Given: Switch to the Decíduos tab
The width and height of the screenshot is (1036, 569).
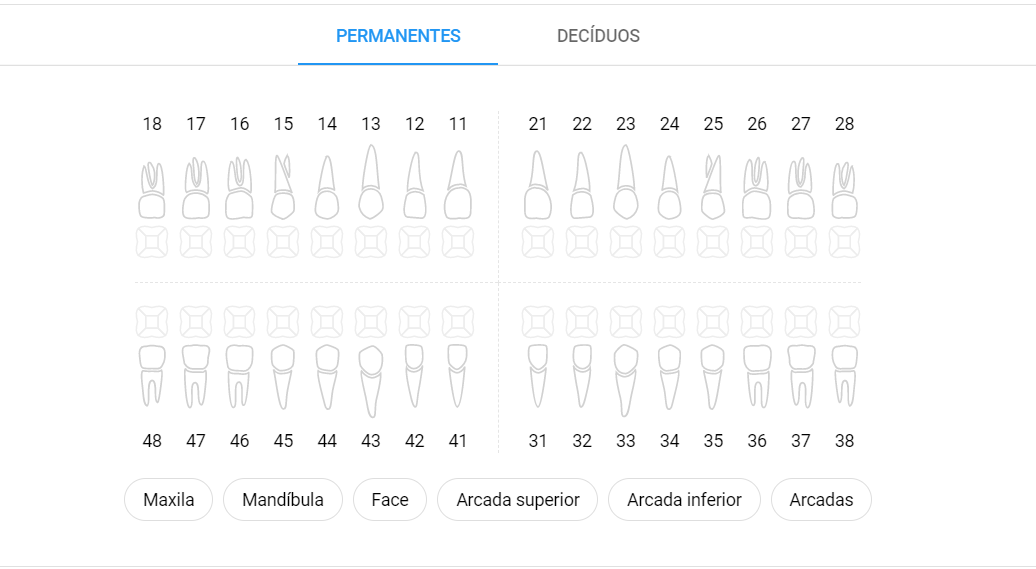Looking at the screenshot, I should 598,36.
